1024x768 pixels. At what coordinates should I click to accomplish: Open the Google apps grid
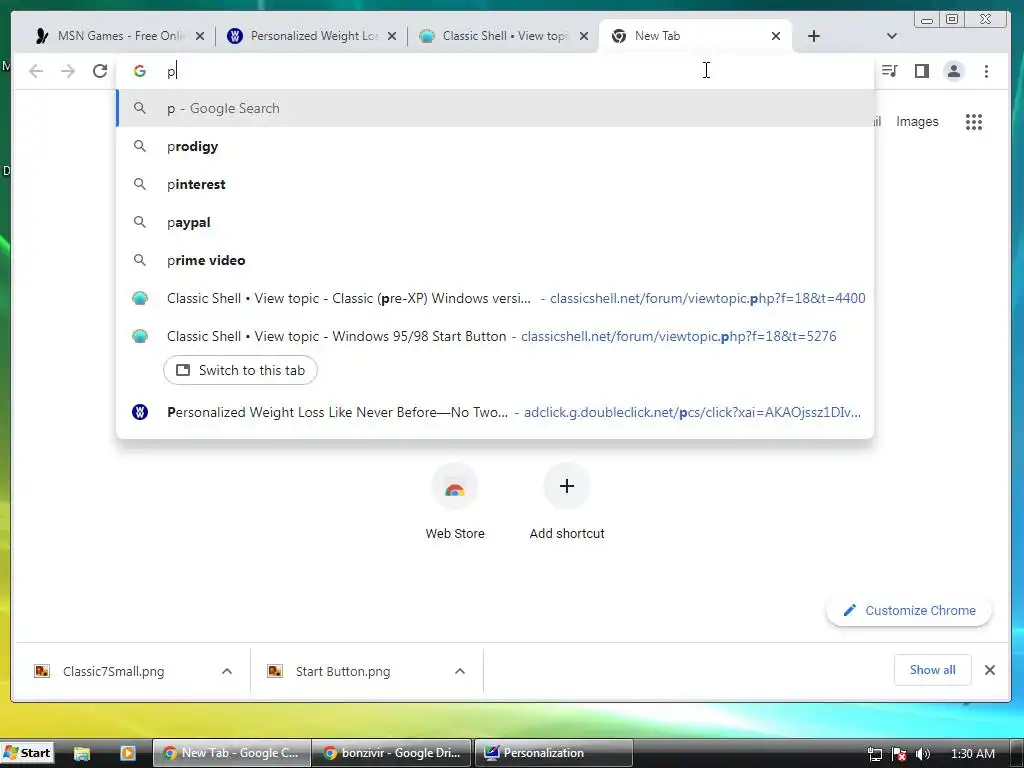pyautogui.click(x=974, y=121)
